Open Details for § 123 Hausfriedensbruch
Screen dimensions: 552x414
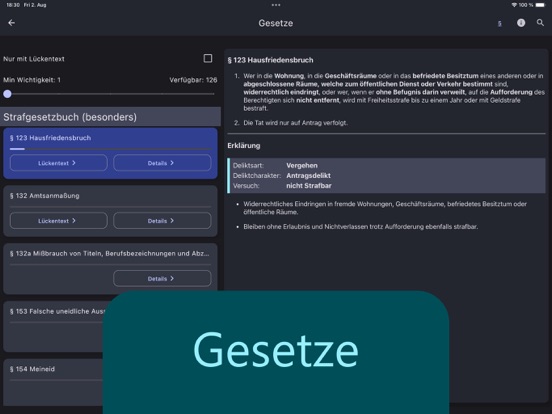[162, 163]
